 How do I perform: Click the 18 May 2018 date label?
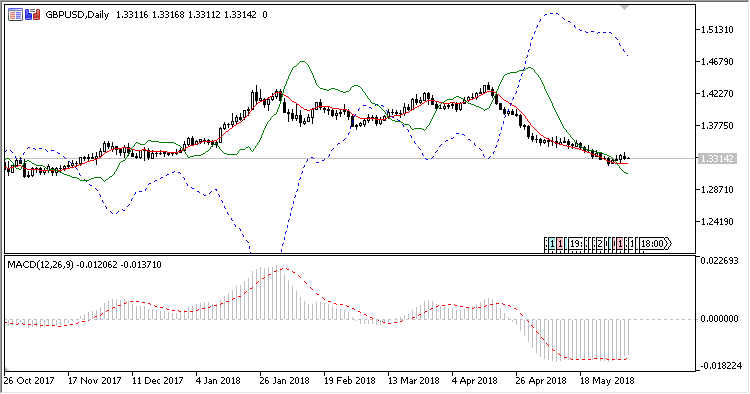(607, 381)
